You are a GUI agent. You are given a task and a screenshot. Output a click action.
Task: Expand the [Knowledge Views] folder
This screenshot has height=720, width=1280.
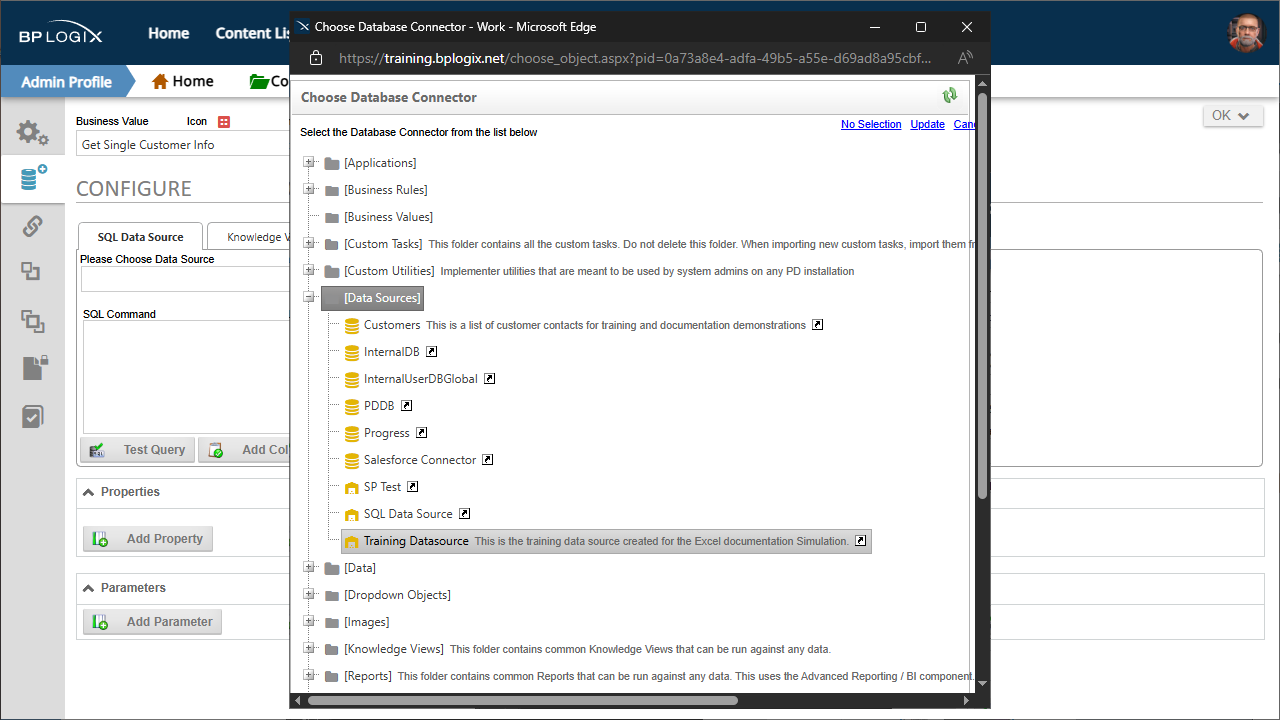[x=309, y=649]
